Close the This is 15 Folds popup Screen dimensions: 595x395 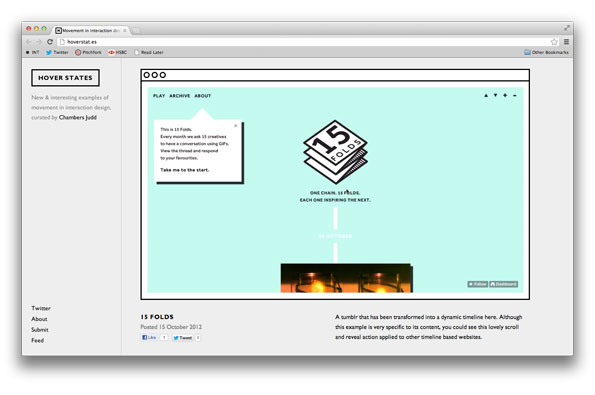(x=236, y=126)
